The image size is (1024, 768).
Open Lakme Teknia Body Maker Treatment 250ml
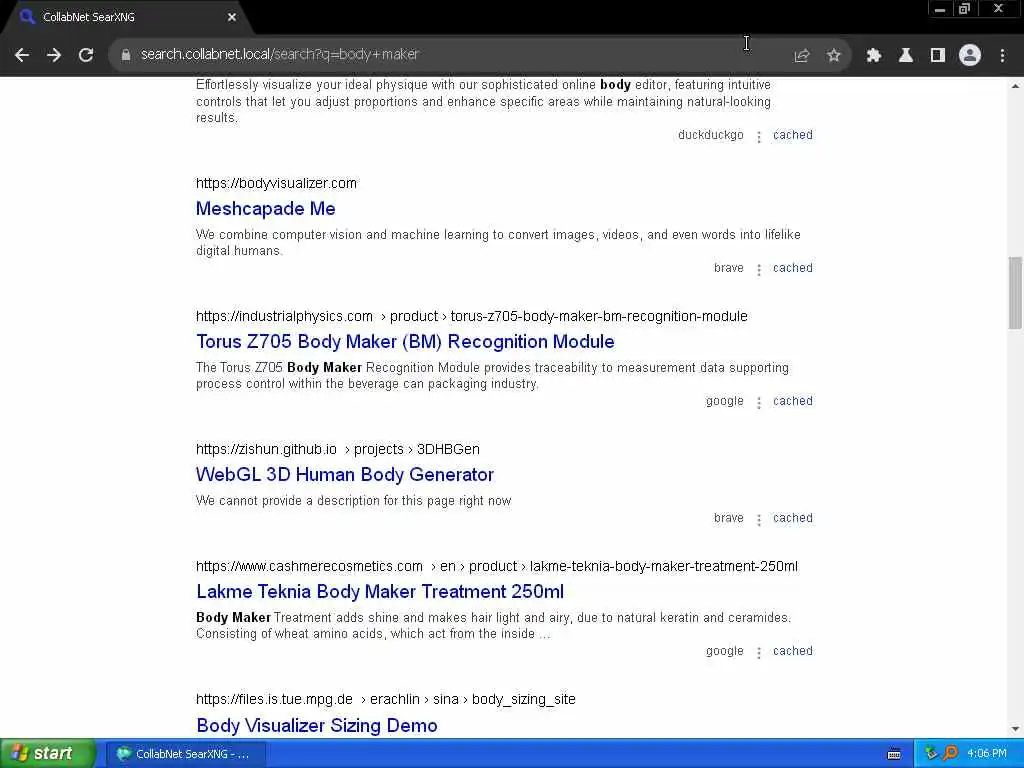[x=380, y=592]
